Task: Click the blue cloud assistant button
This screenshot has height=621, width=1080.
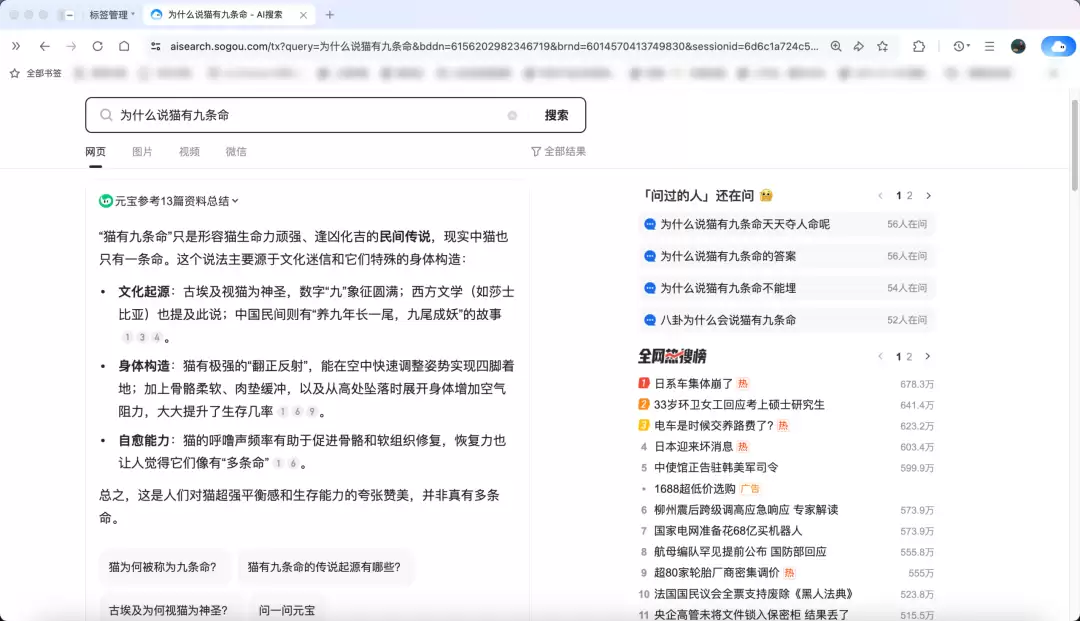Action: coord(1058,46)
